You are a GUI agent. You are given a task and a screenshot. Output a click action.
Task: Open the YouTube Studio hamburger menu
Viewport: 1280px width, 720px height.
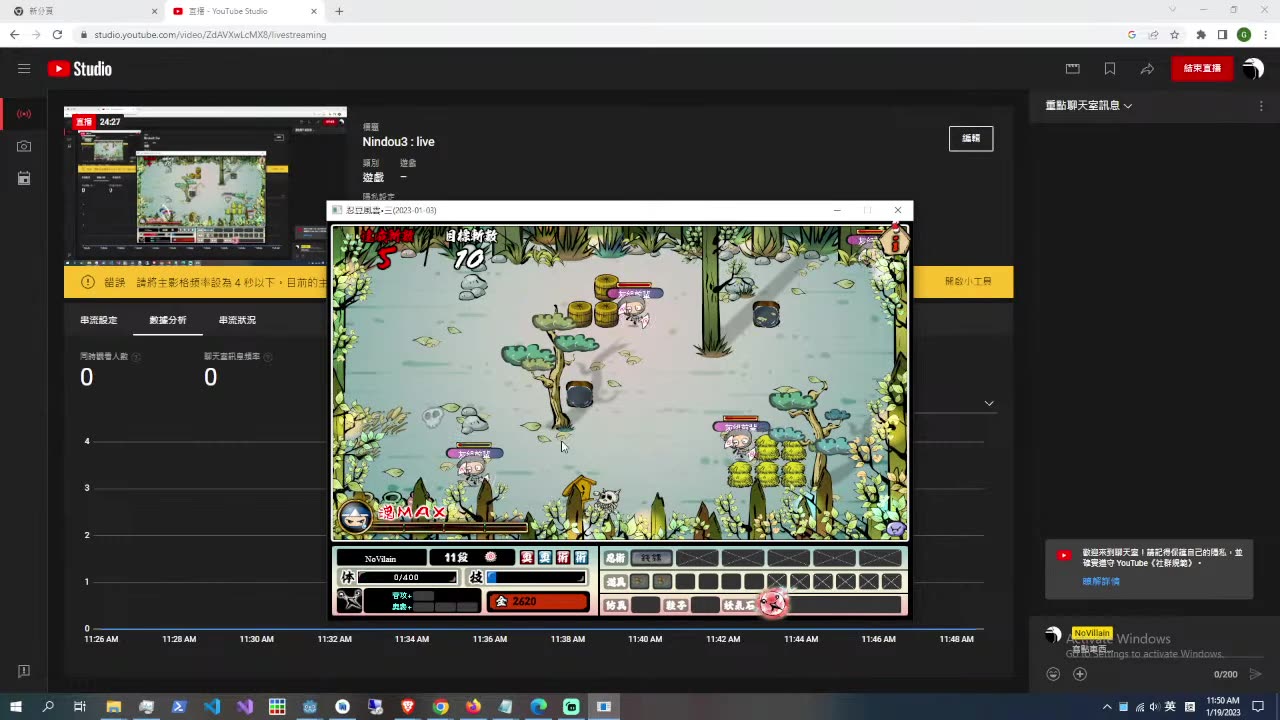pyautogui.click(x=24, y=69)
